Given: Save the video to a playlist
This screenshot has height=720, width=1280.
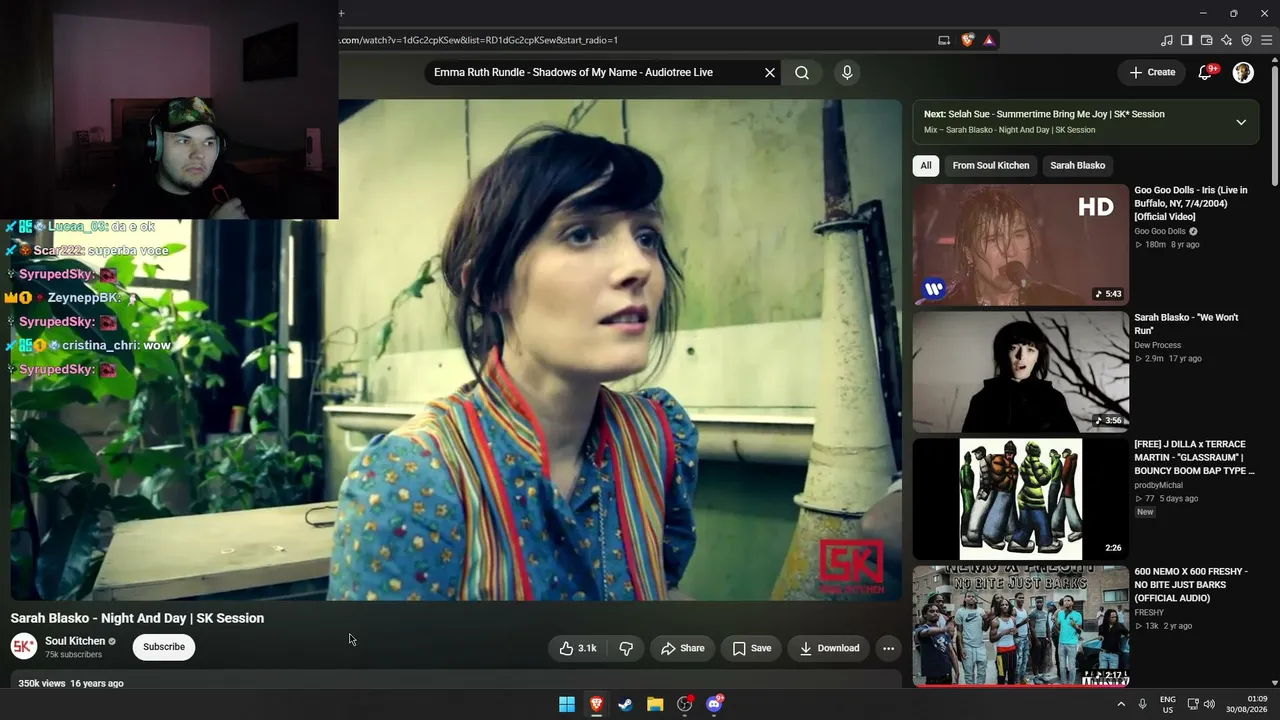Looking at the screenshot, I should 752,648.
